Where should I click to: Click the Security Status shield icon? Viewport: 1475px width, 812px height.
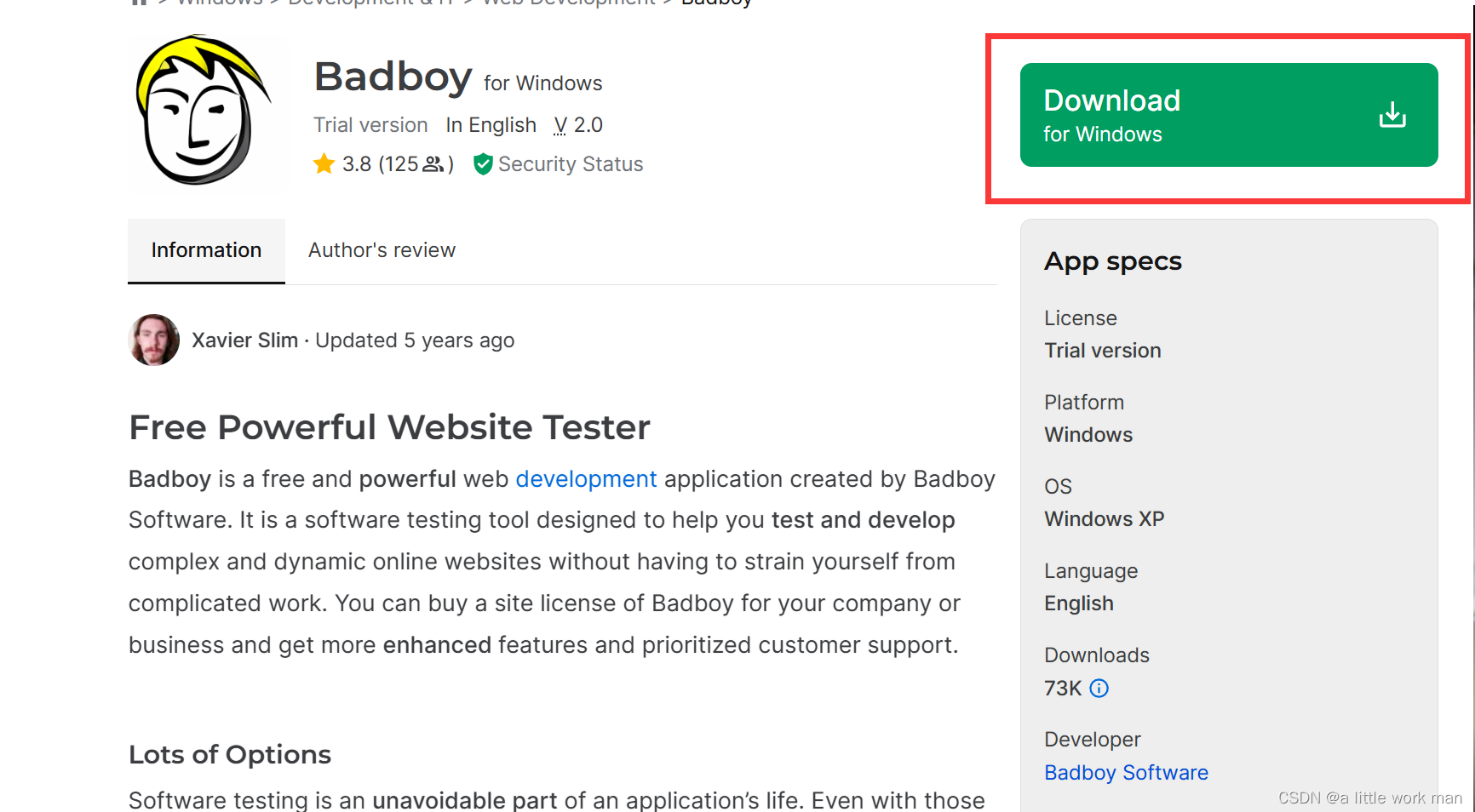point(483,163)
